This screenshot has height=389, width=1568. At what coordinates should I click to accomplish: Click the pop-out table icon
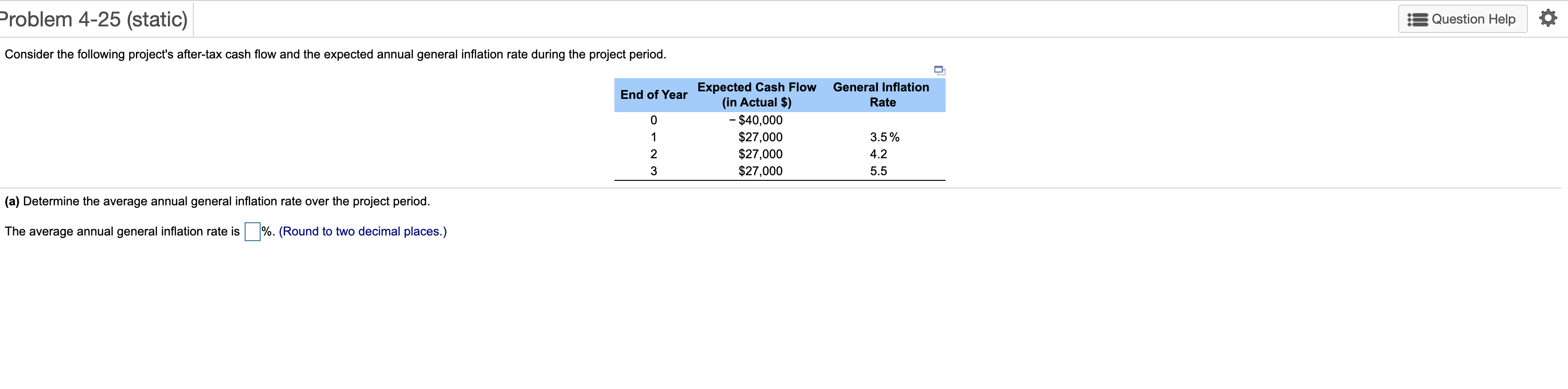(x=939, y=70)
